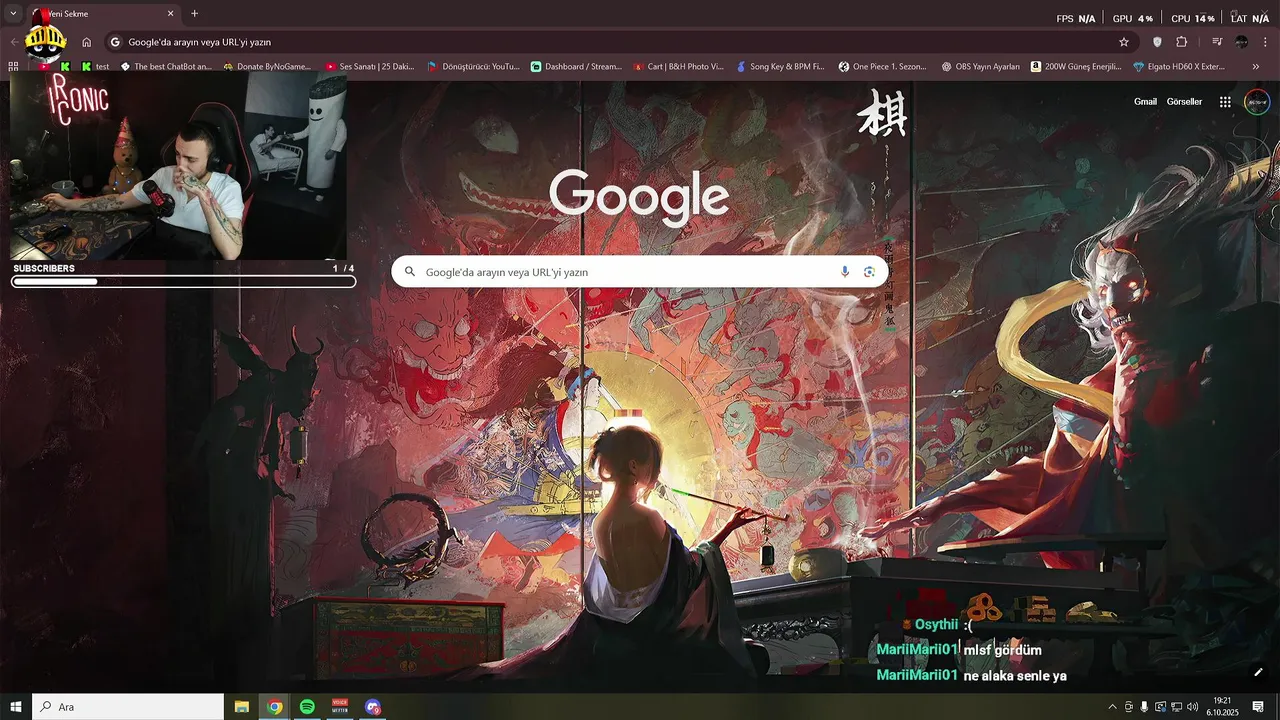Close the Yeni Sekme tab
The height and width of the screenshot is (720, 1280).
coord(171,14)
